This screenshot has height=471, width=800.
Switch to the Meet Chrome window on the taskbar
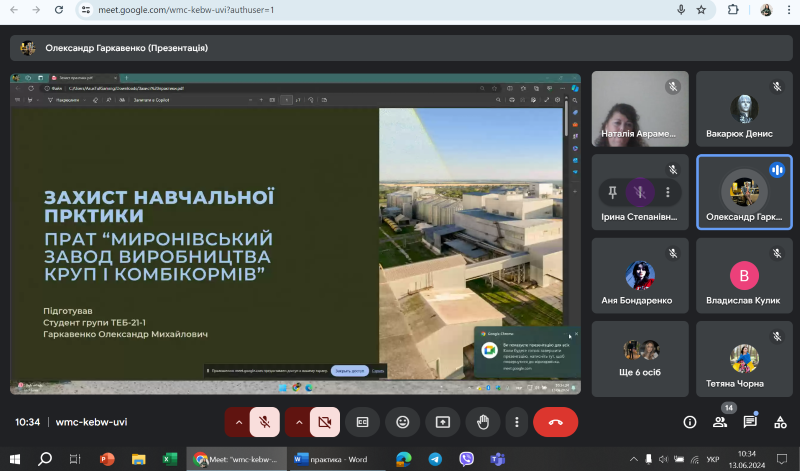click(x=236, y=459)
